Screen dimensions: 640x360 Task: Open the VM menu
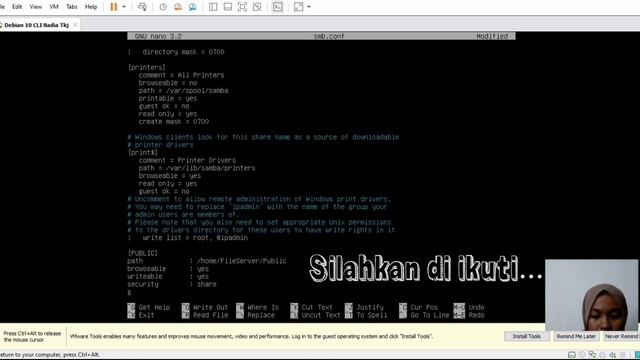pyautogui.click(x=54, y=7)
